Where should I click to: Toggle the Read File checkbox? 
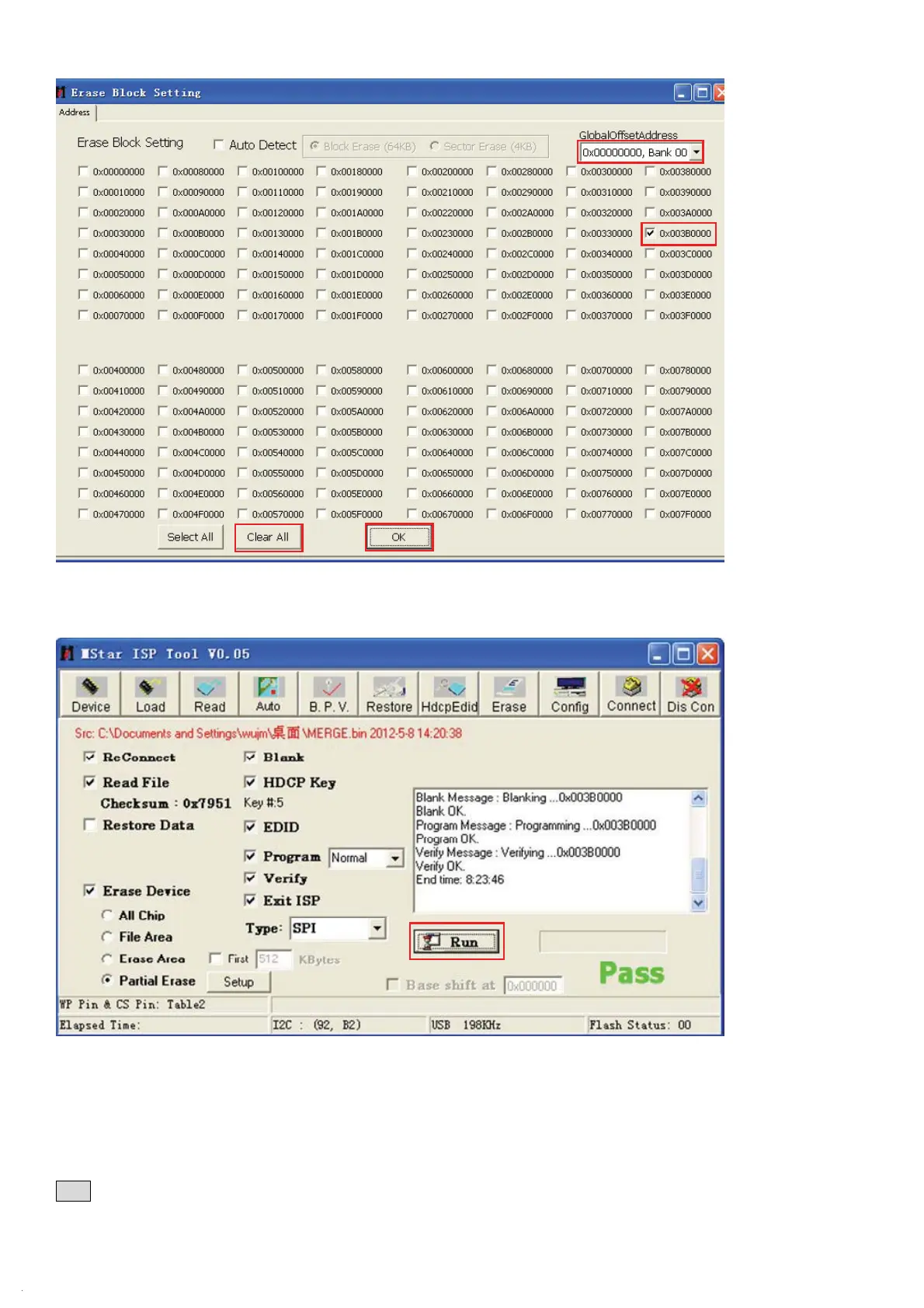pyautogui.click(x=89, y=782)
